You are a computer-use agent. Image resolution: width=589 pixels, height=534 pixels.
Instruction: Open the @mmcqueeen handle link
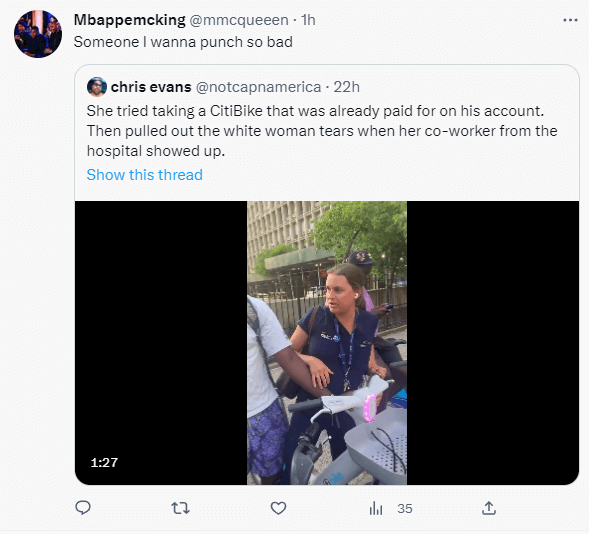(239, 20)
